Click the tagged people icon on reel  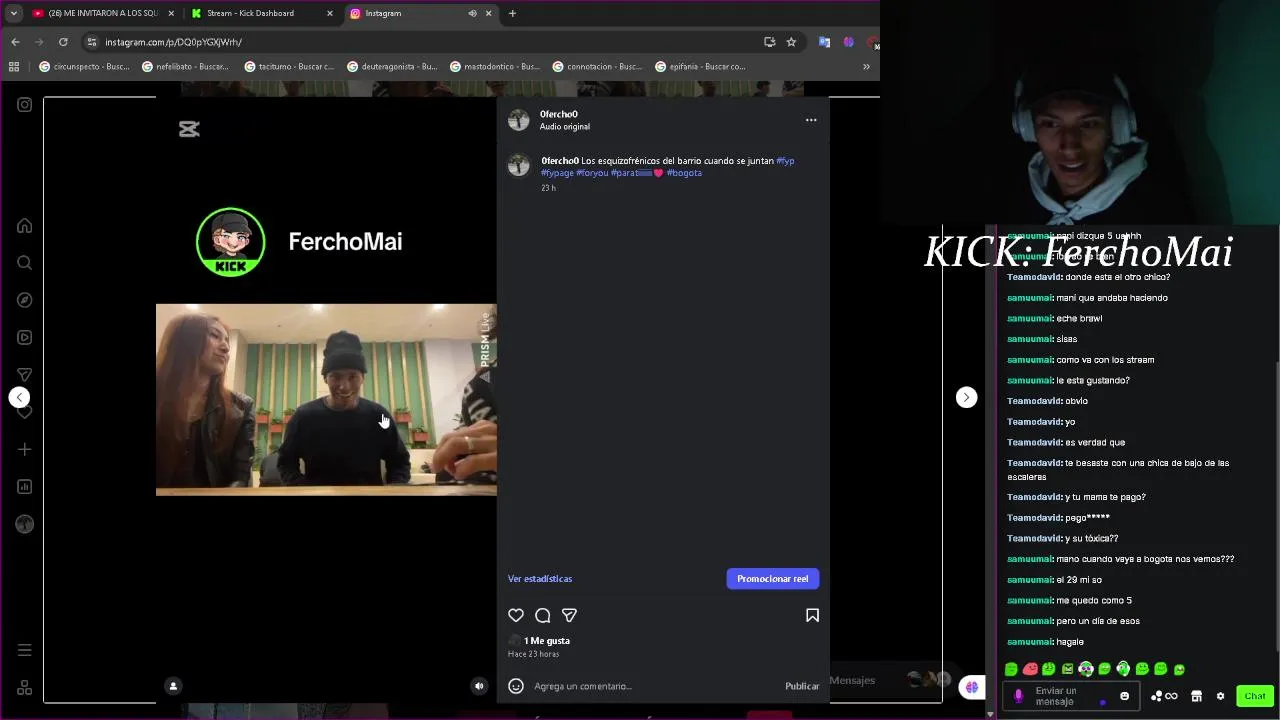[173, 686]
